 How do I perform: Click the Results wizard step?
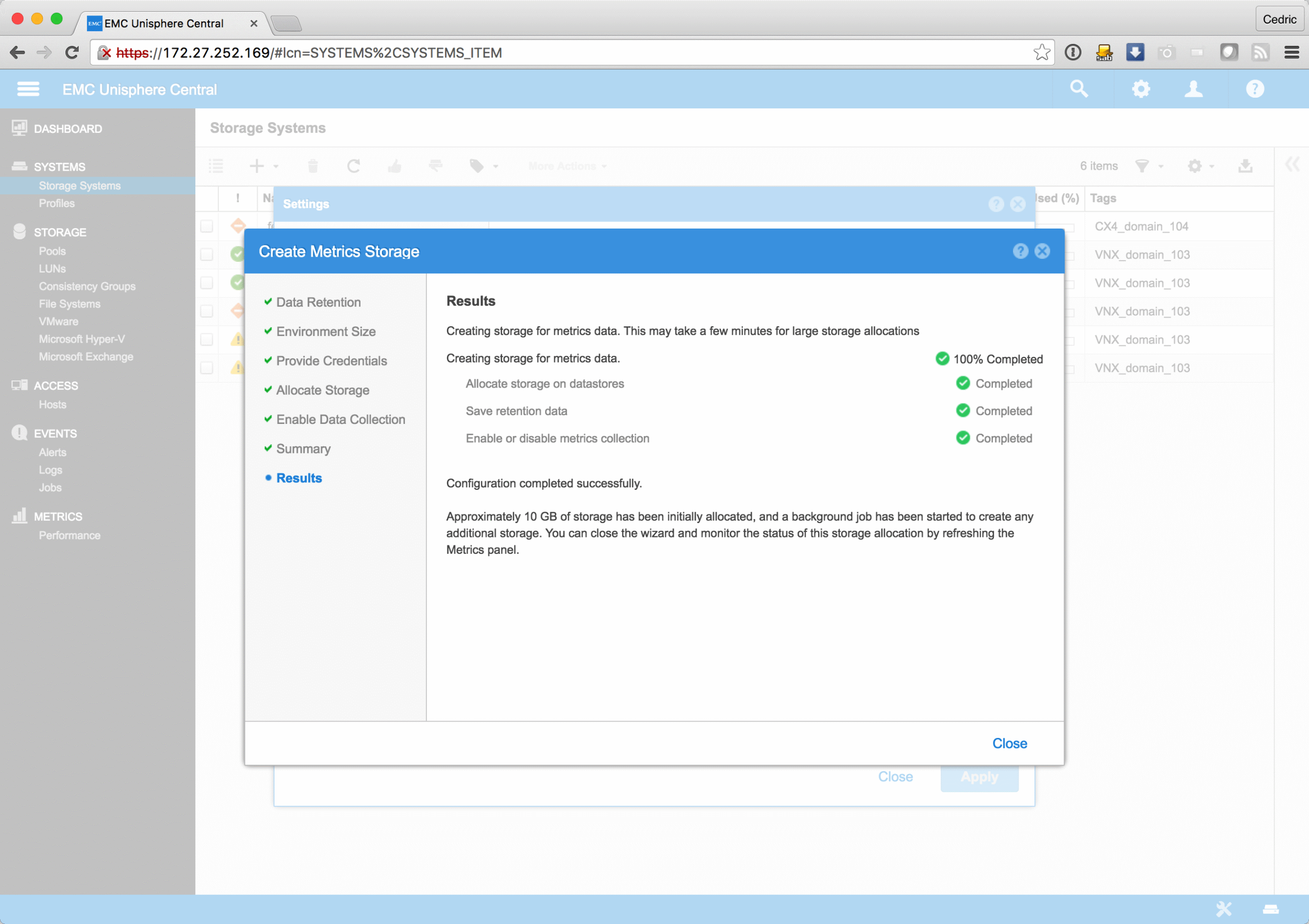pyautogui.click(x=299, y=478)
